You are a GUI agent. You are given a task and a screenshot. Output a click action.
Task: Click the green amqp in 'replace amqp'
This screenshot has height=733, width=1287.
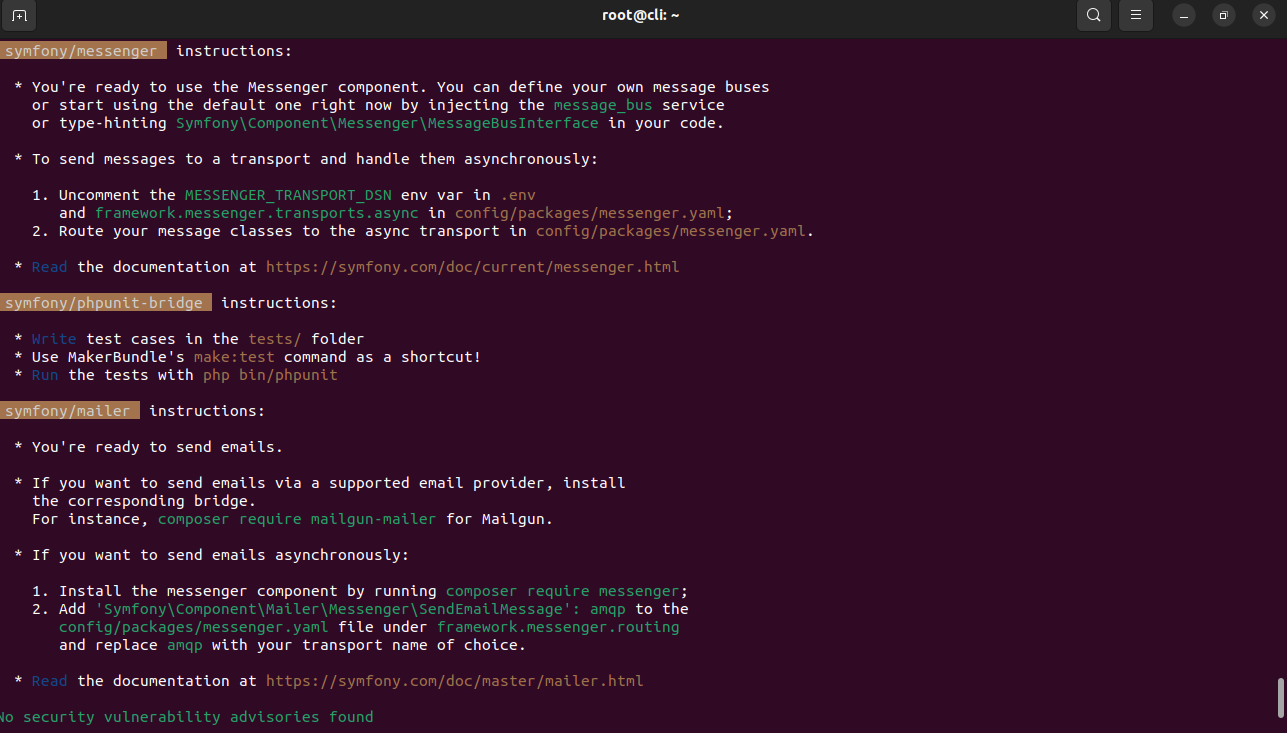(x=184, y=645)
